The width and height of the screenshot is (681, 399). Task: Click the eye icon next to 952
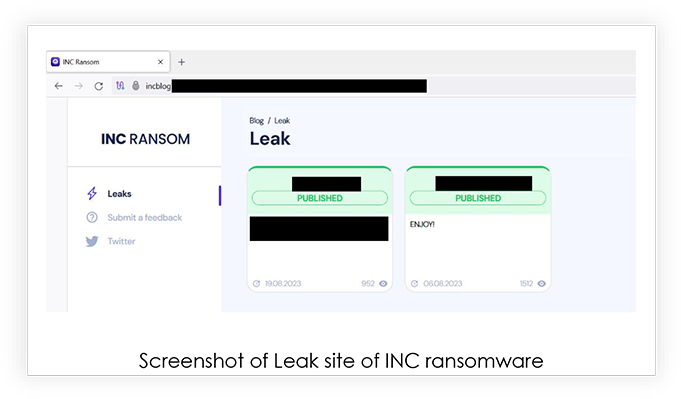click(x=383, y=284)
